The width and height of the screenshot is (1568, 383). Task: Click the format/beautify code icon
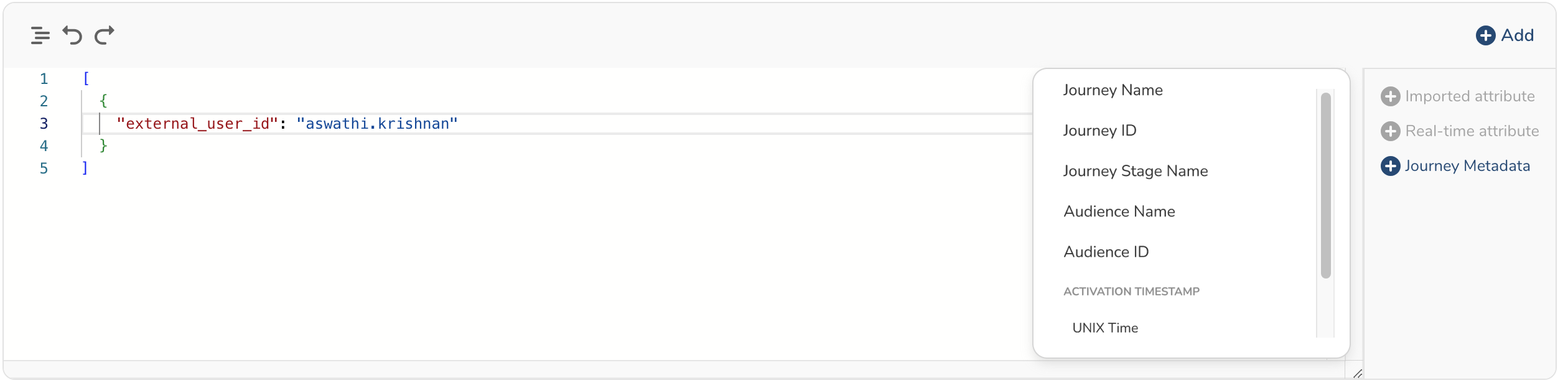[x=40, y=35]
